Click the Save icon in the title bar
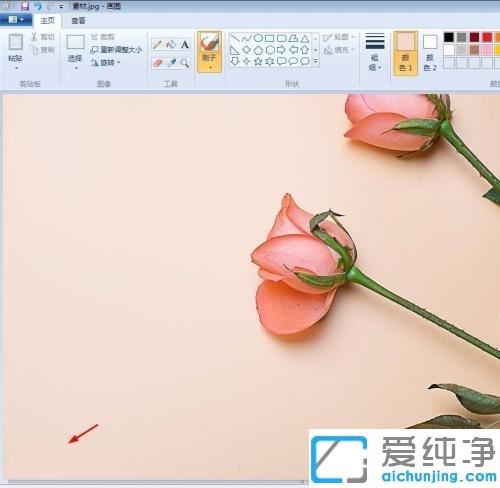 click(x=25, y=6)
